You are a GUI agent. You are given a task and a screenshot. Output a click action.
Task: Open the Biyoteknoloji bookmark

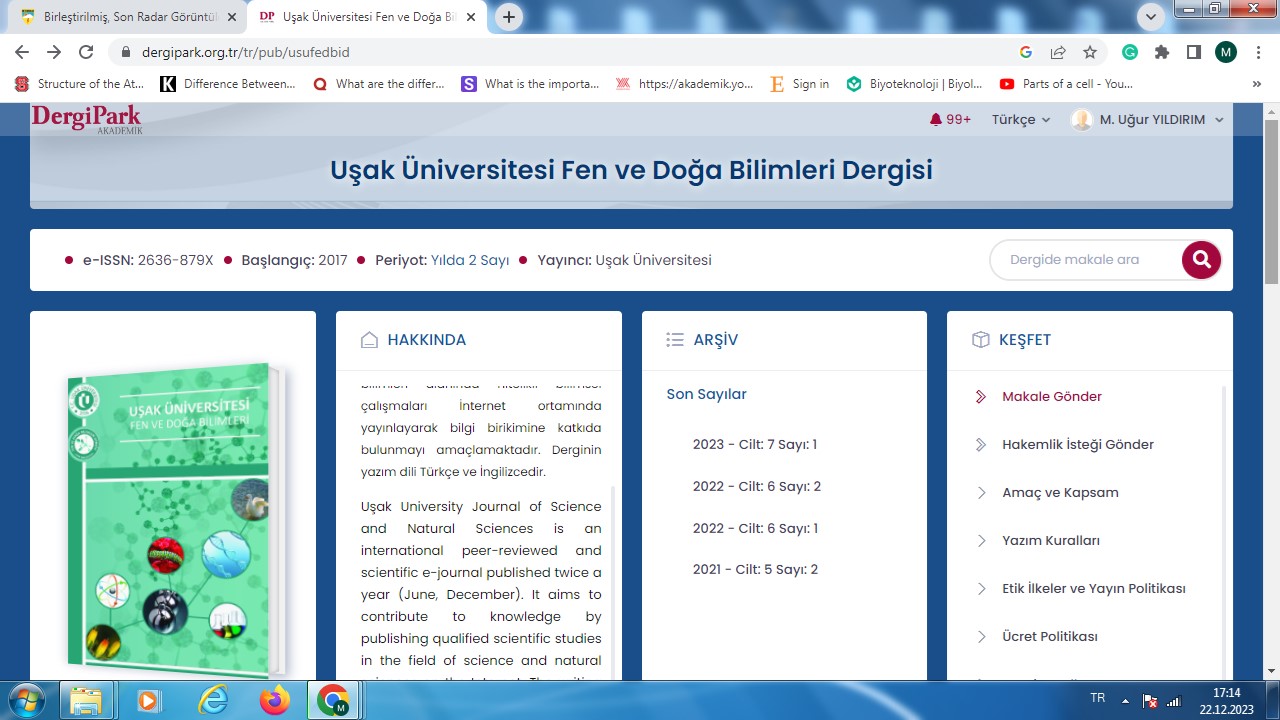tap(914, 84)
